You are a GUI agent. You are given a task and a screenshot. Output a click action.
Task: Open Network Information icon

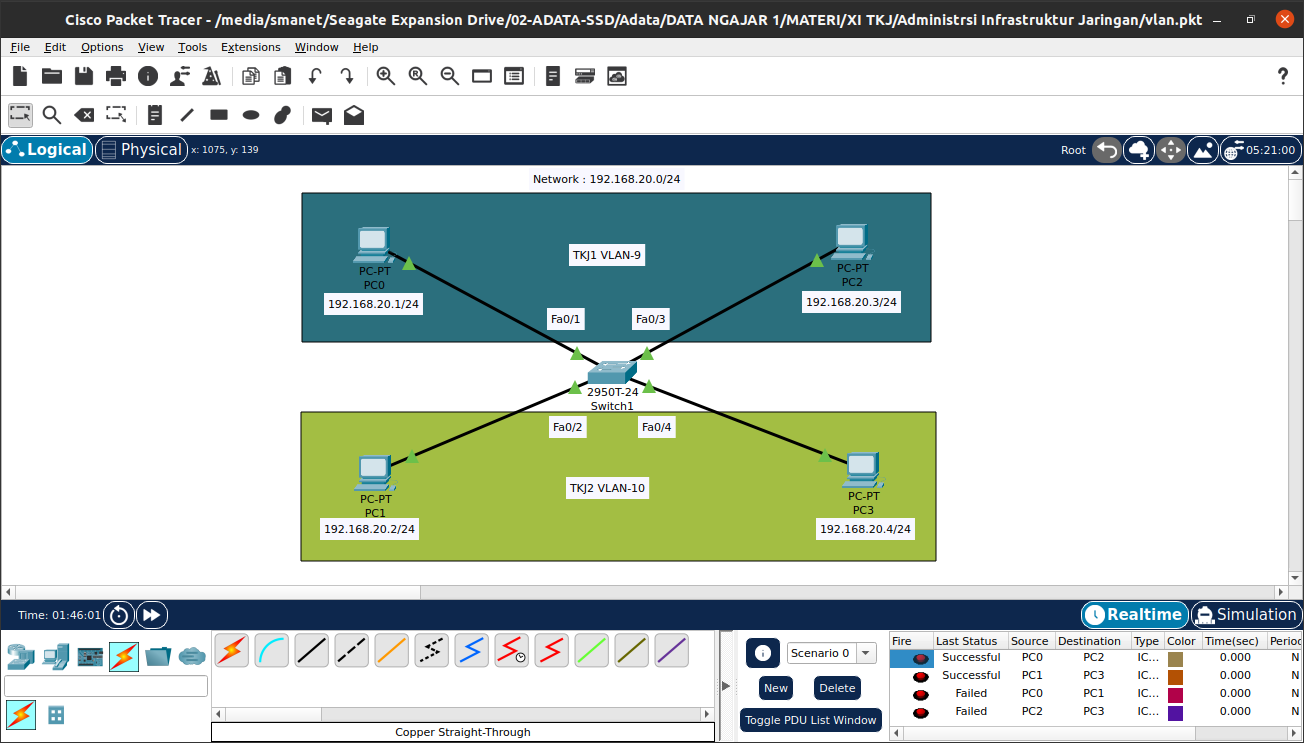click(x=148, y=76)
